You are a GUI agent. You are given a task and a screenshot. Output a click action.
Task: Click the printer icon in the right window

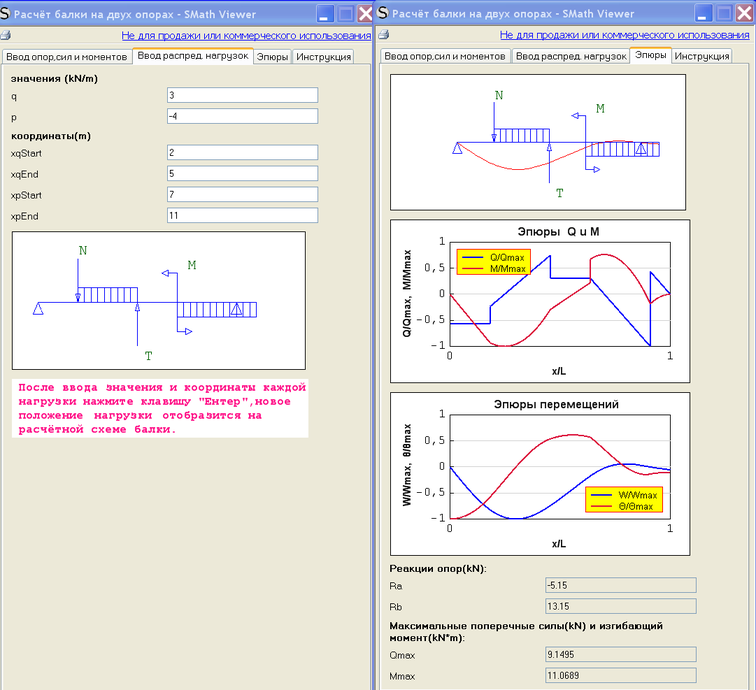point(385,34)
